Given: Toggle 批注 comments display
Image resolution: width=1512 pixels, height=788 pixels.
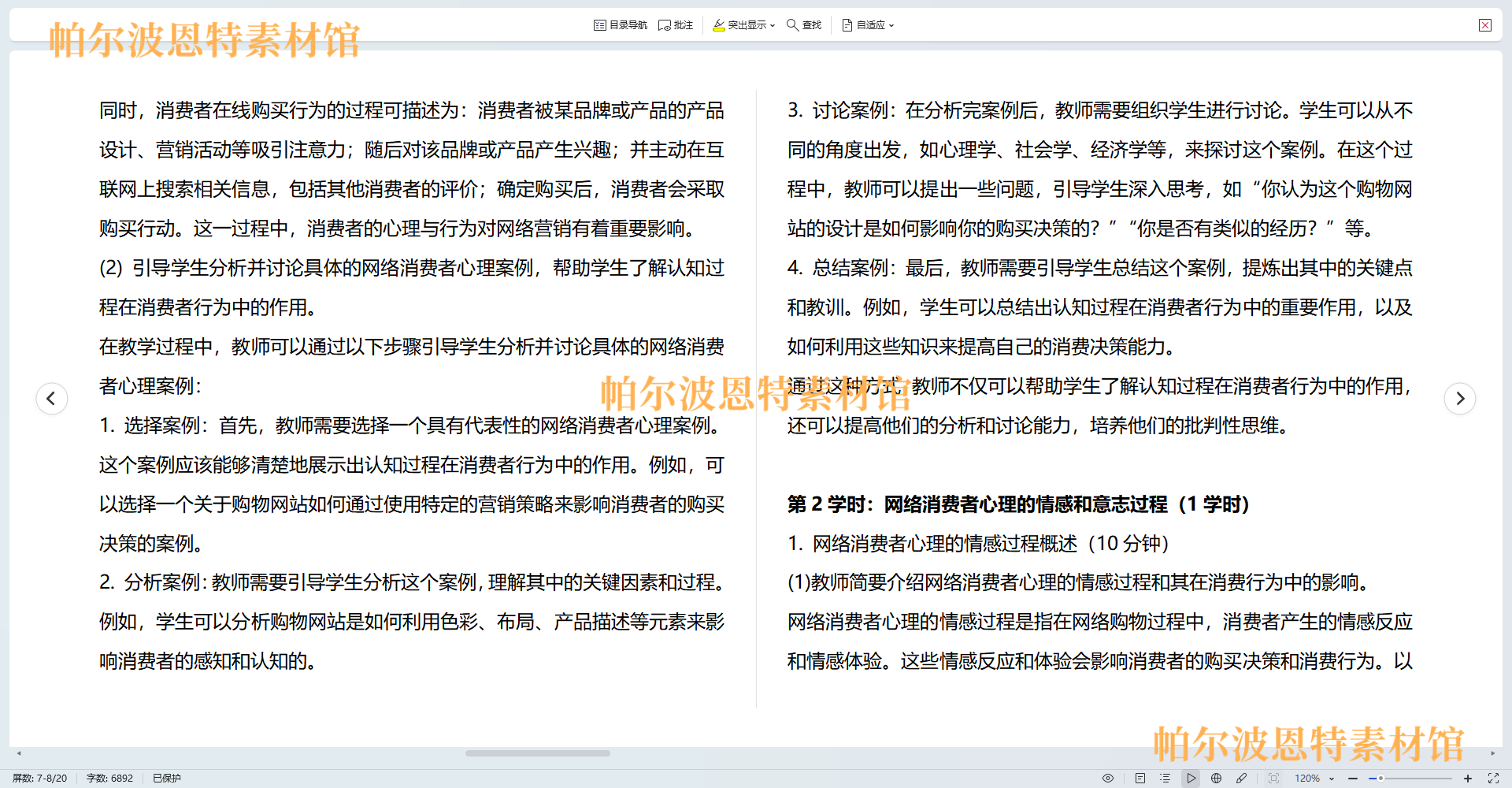Looking at the screenshot, I should tap(676, 25).
